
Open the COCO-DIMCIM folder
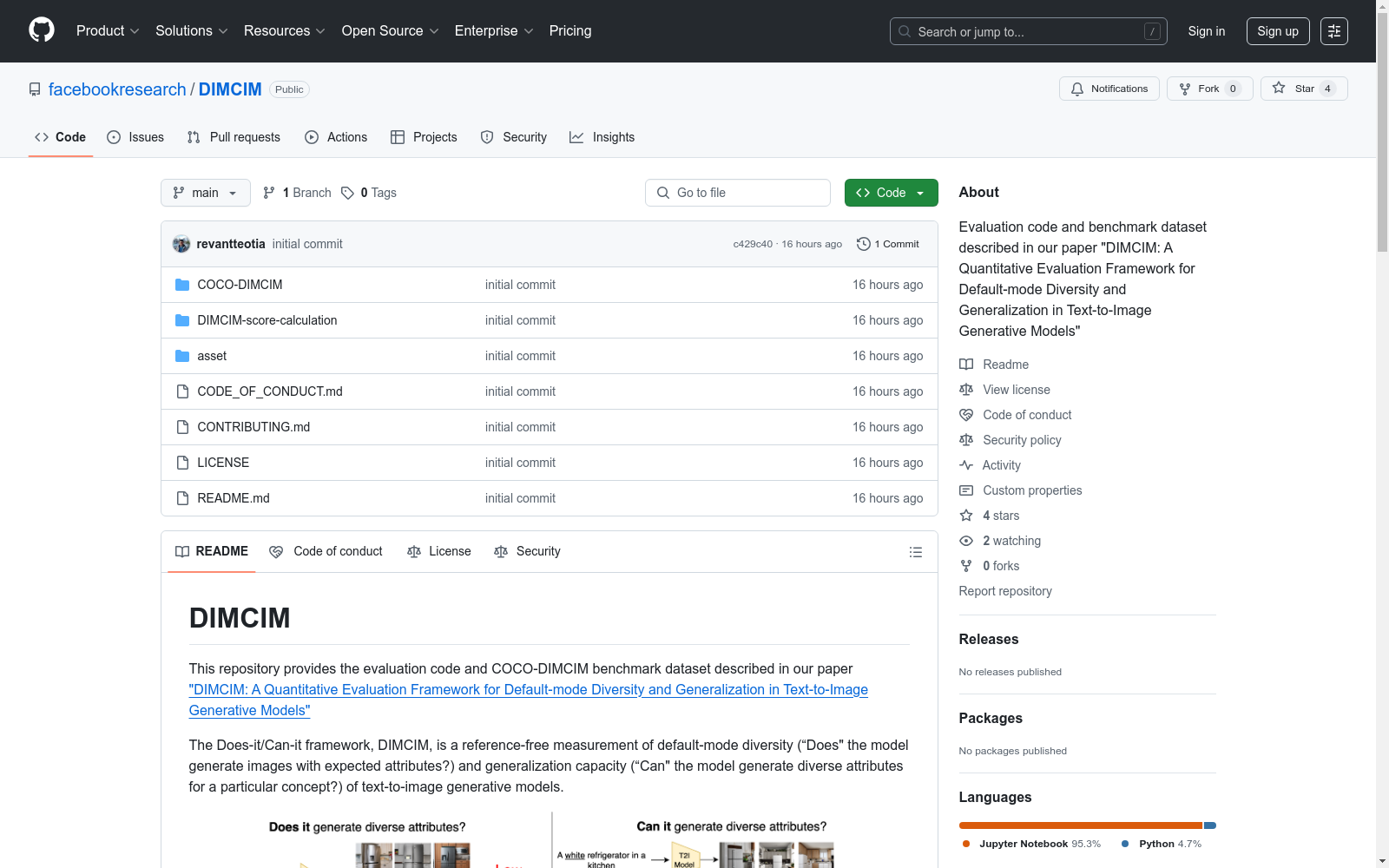pyautogui.click(x=240, y=285)
